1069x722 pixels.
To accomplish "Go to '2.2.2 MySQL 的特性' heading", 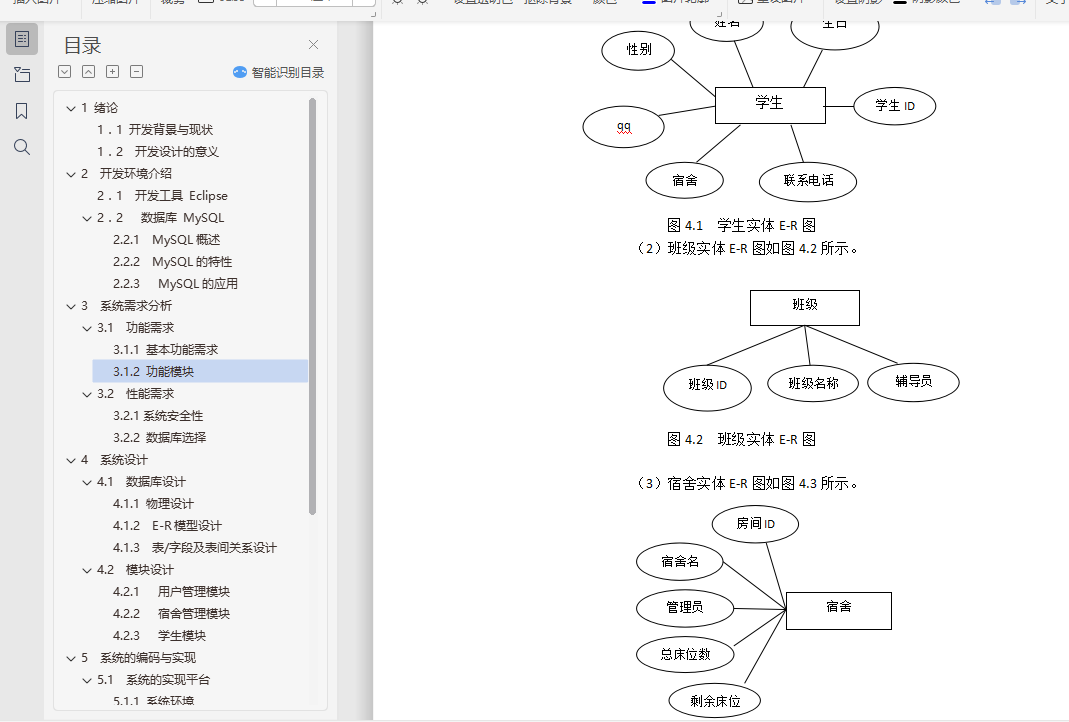I will point(172,262).
